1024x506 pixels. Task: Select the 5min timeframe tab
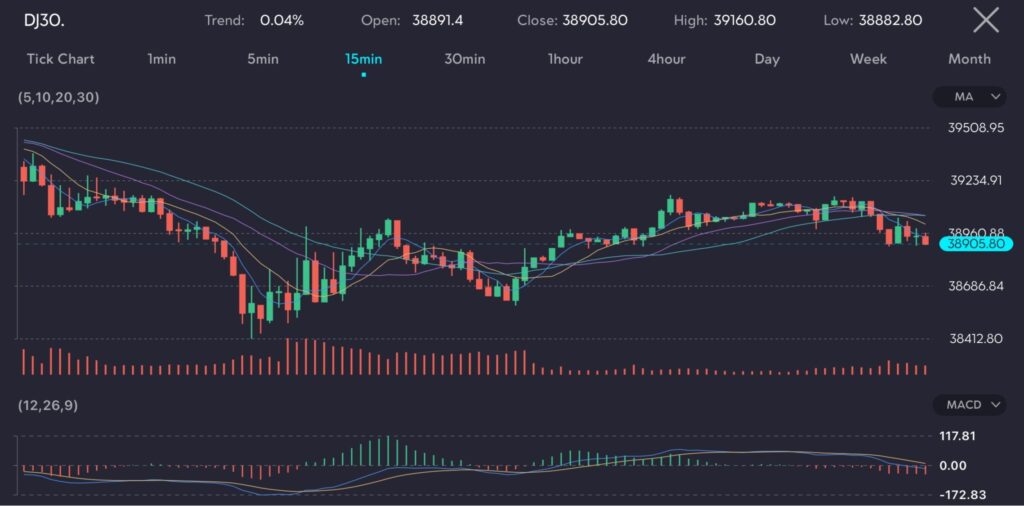(263, 59)
